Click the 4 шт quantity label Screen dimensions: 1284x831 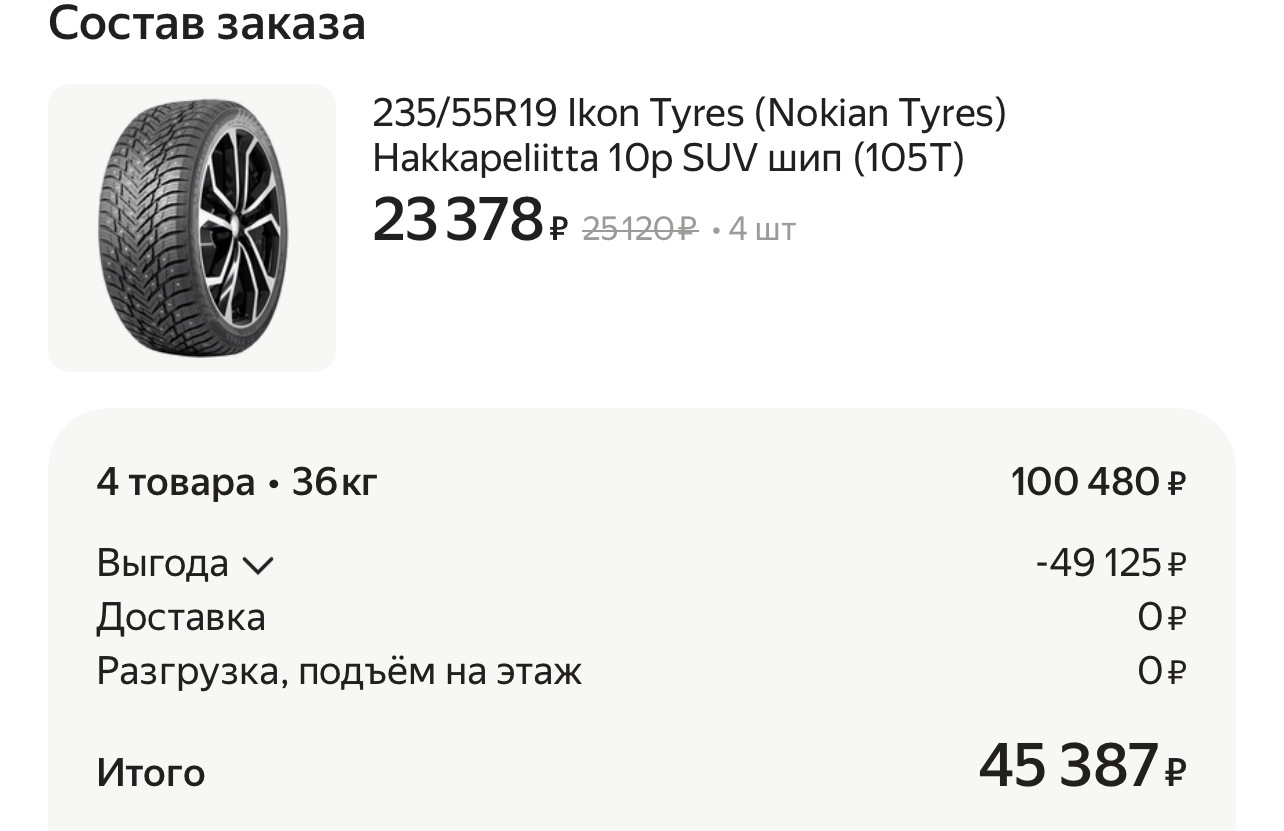click(762, 230)
